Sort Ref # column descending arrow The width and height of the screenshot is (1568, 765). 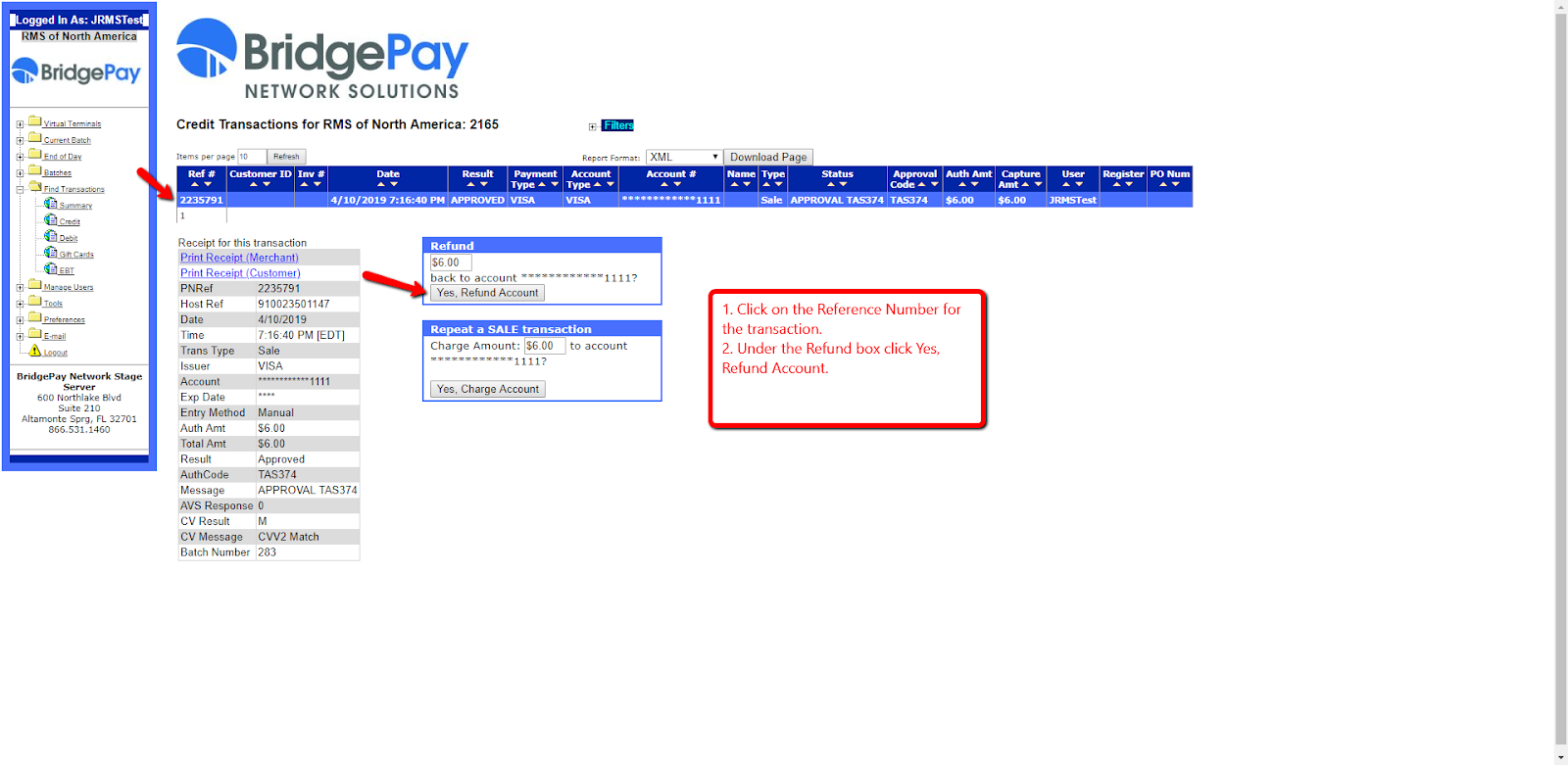[208, 184]
